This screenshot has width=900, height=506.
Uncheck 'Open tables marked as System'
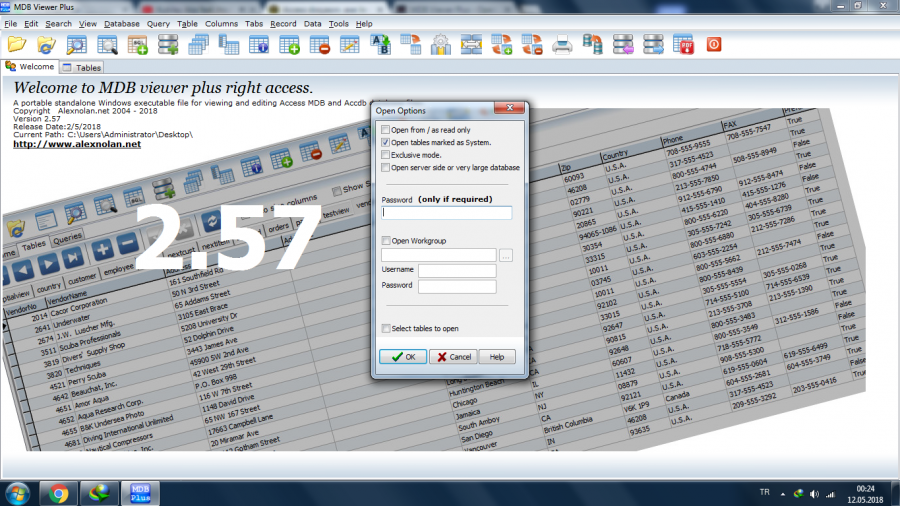pyautogui.click(x=386, y=143)
